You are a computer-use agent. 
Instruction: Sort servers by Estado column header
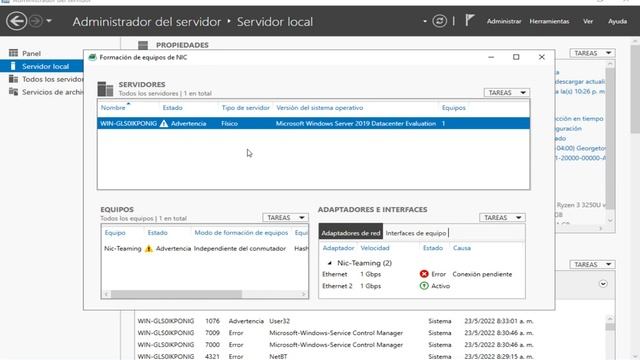(172, 108)
